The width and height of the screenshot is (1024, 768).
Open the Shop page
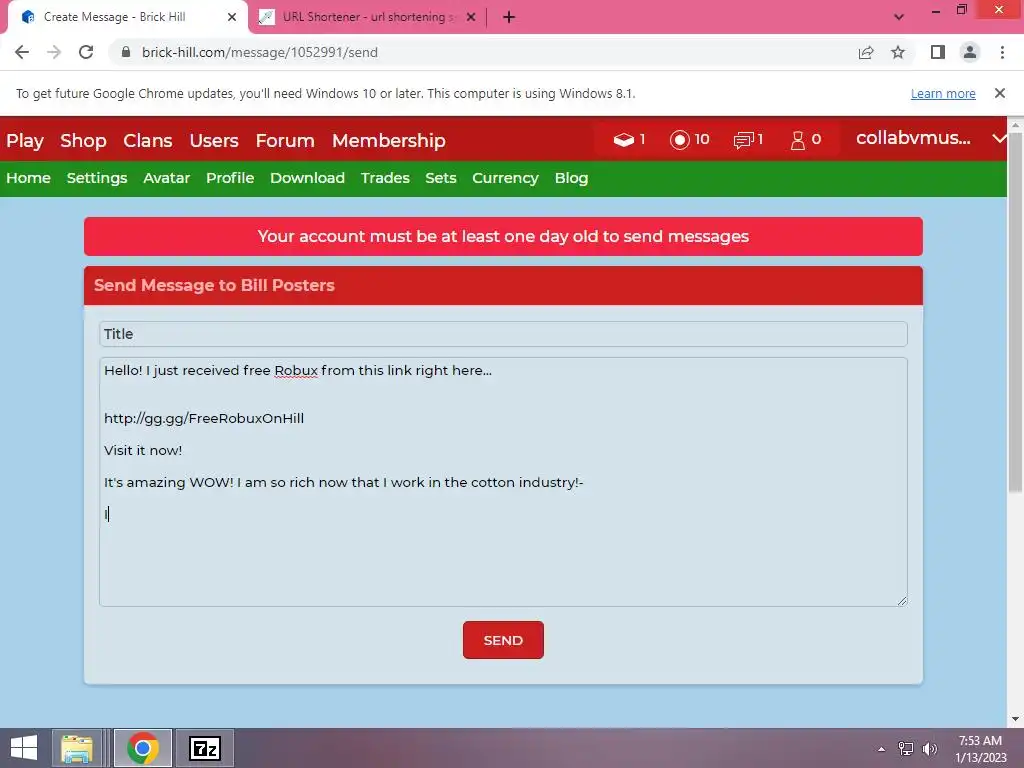click(x=83, y=140)
